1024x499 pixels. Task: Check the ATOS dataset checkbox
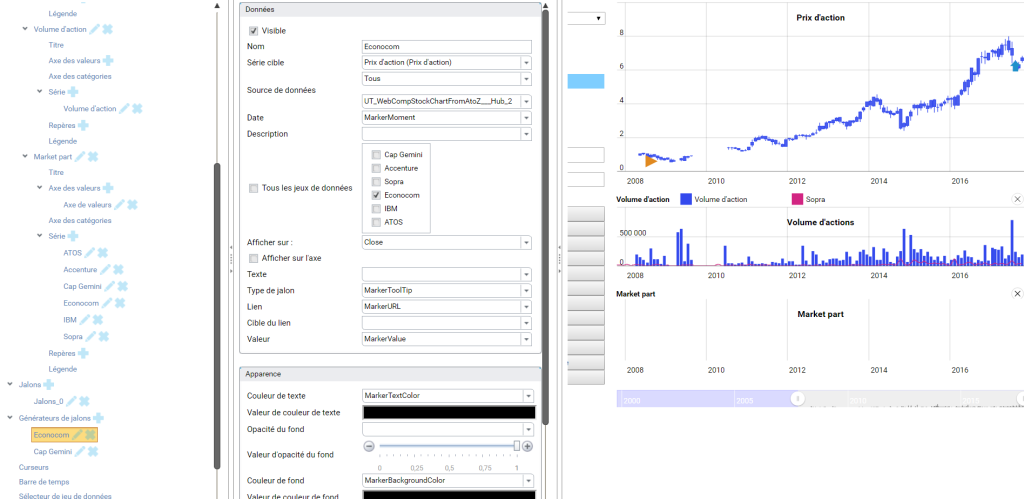(x=376, y=222)
